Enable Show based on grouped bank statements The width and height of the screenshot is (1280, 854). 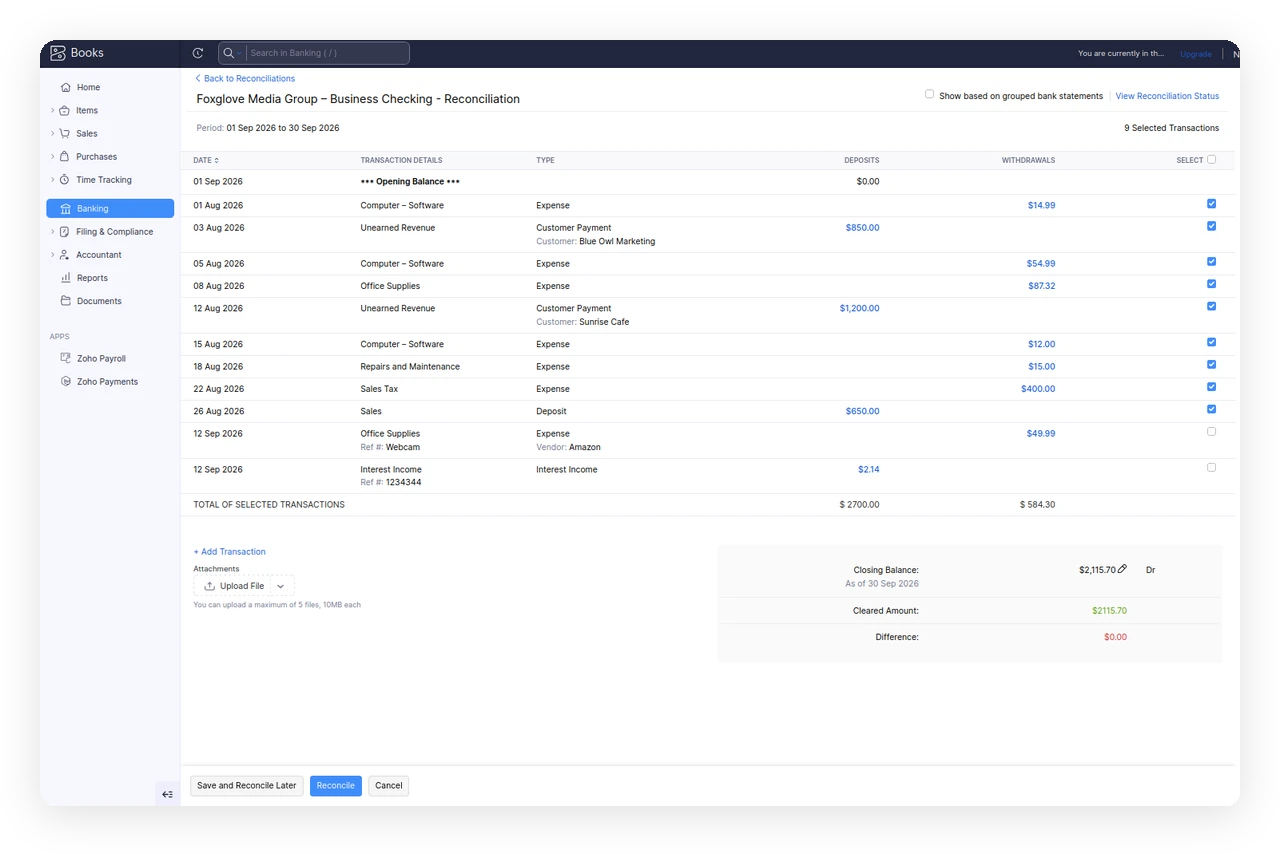930,95
